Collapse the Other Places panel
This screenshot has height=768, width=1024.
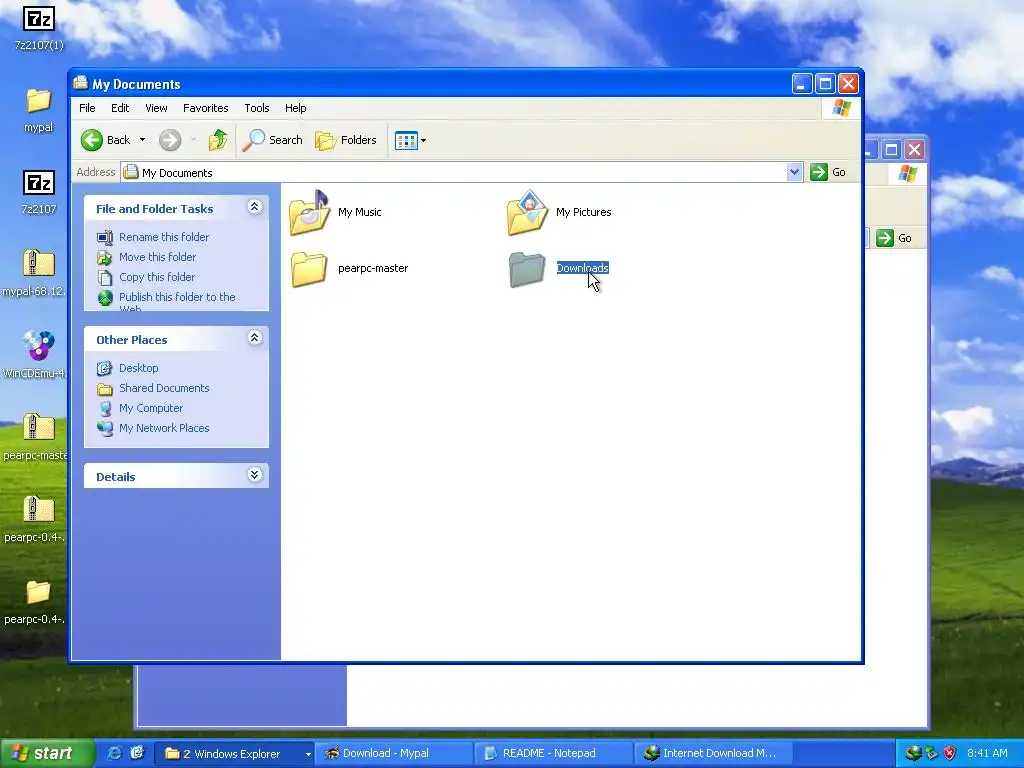click(255, 338)
